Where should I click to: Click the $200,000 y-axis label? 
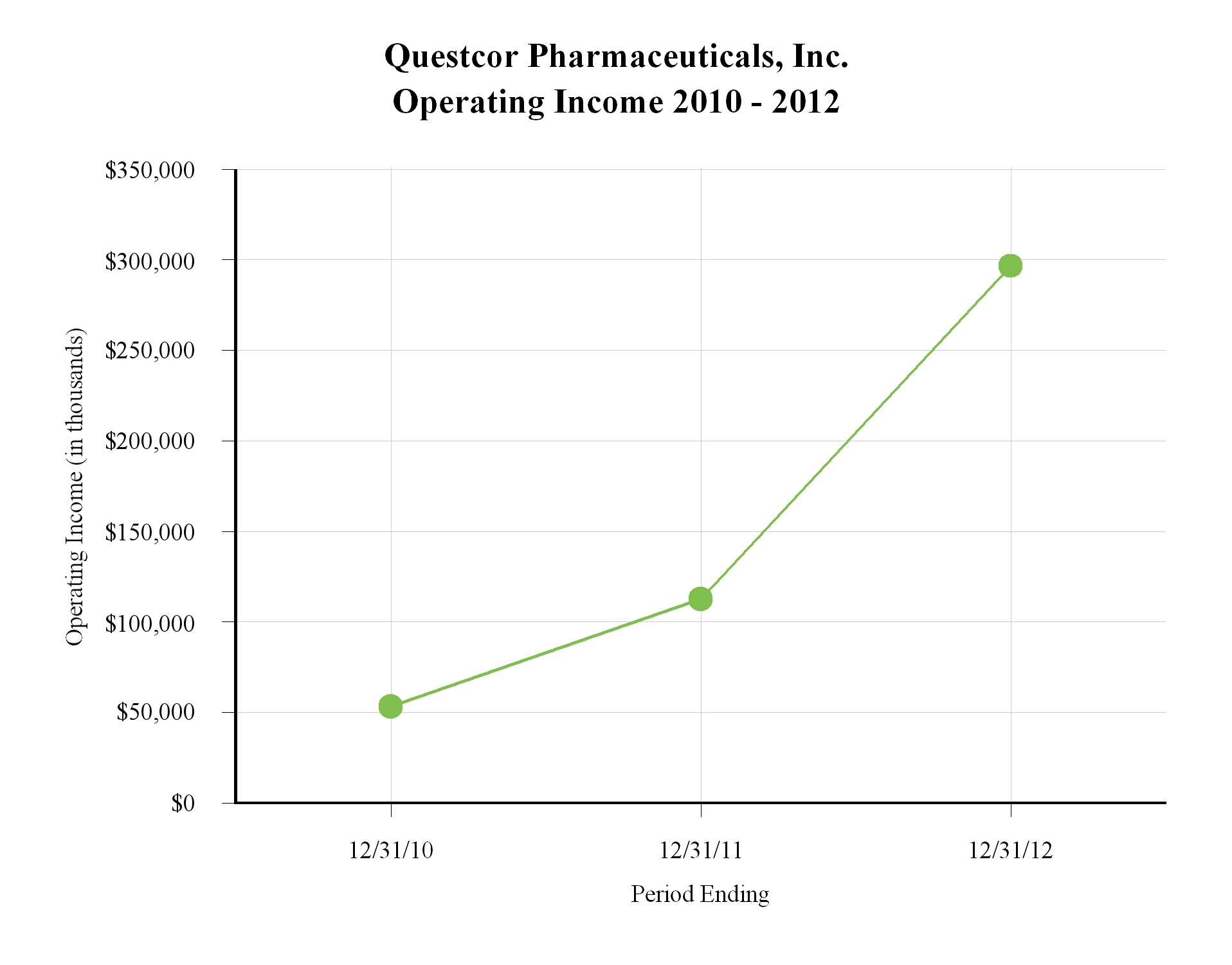click(x=150, y=442)
